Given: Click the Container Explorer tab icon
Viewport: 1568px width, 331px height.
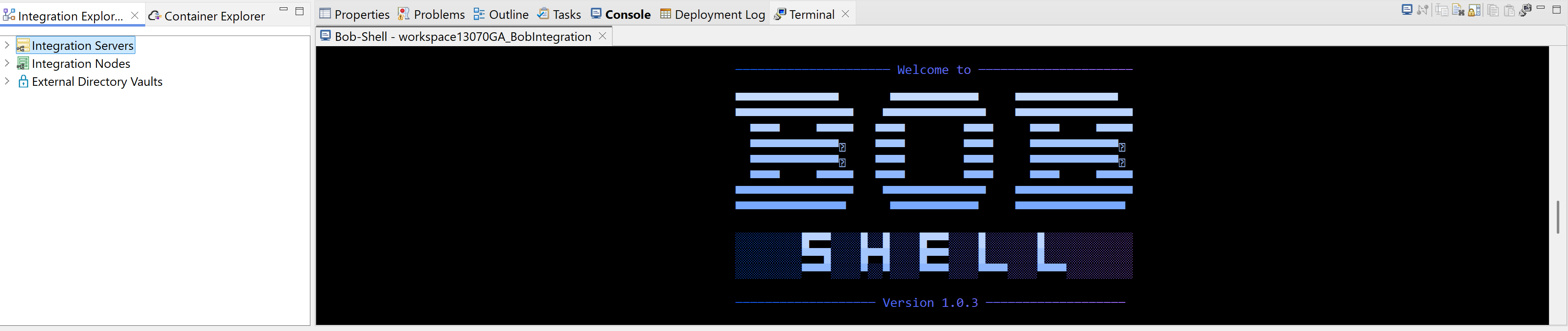Looking at the screenshot, I should click(x=155, y=15).
